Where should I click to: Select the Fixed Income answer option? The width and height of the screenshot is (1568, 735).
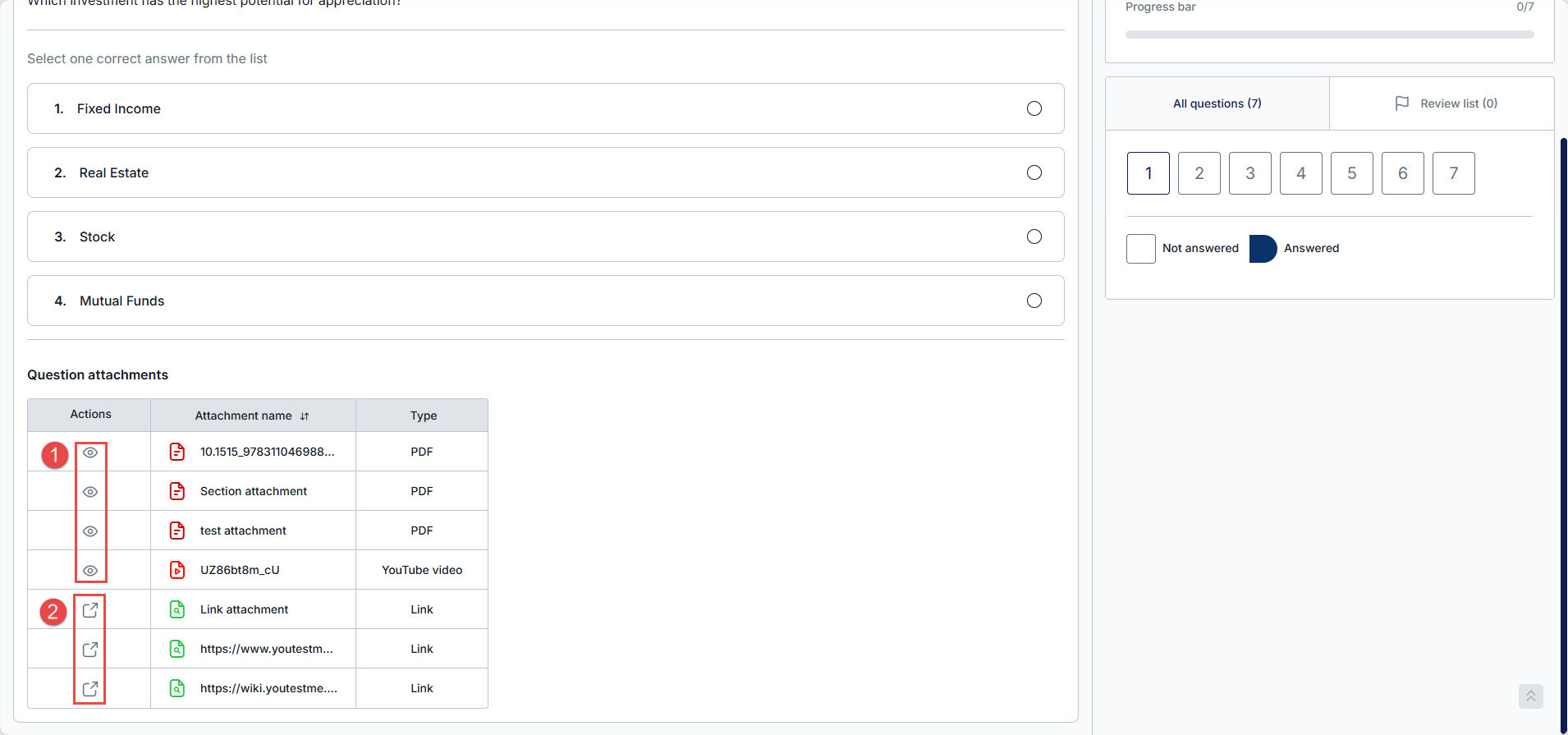tap(1034, 108)
